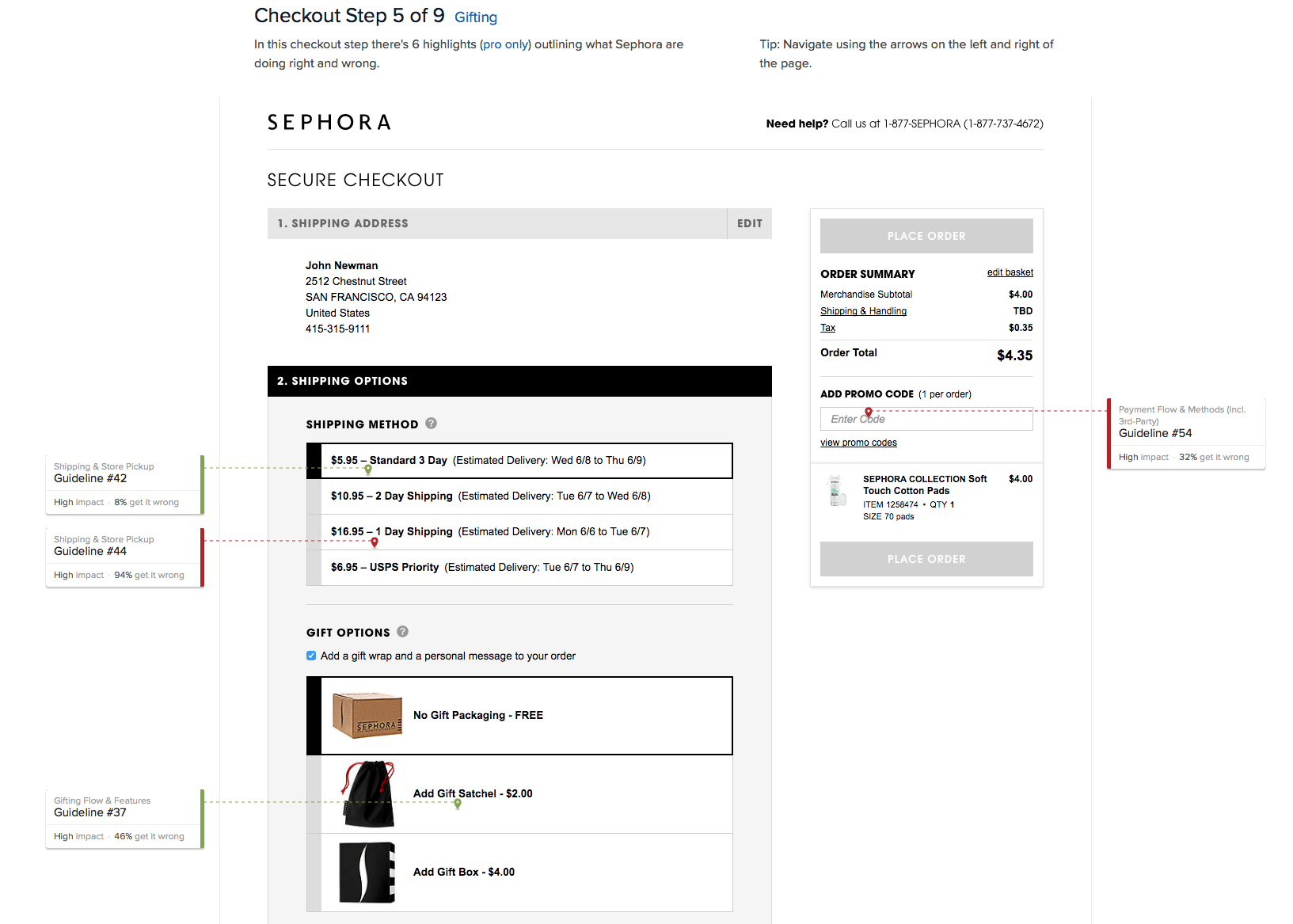Open Guideline #44 annotation card
1293x924 pixels.
point(124,557)
